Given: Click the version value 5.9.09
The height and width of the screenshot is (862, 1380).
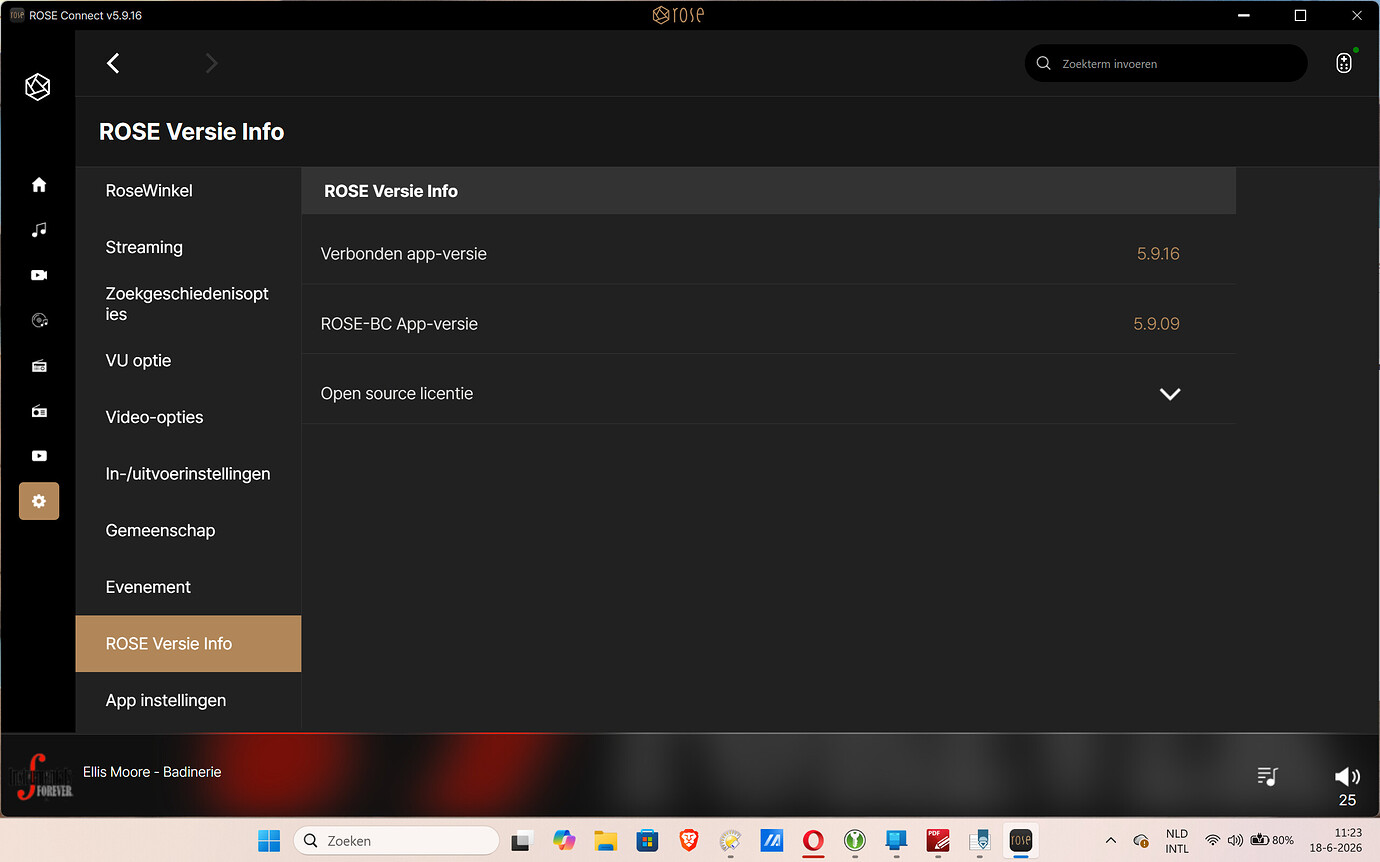Looking at the screenshot, I should pyautogui.click(x=1156, y=324).
